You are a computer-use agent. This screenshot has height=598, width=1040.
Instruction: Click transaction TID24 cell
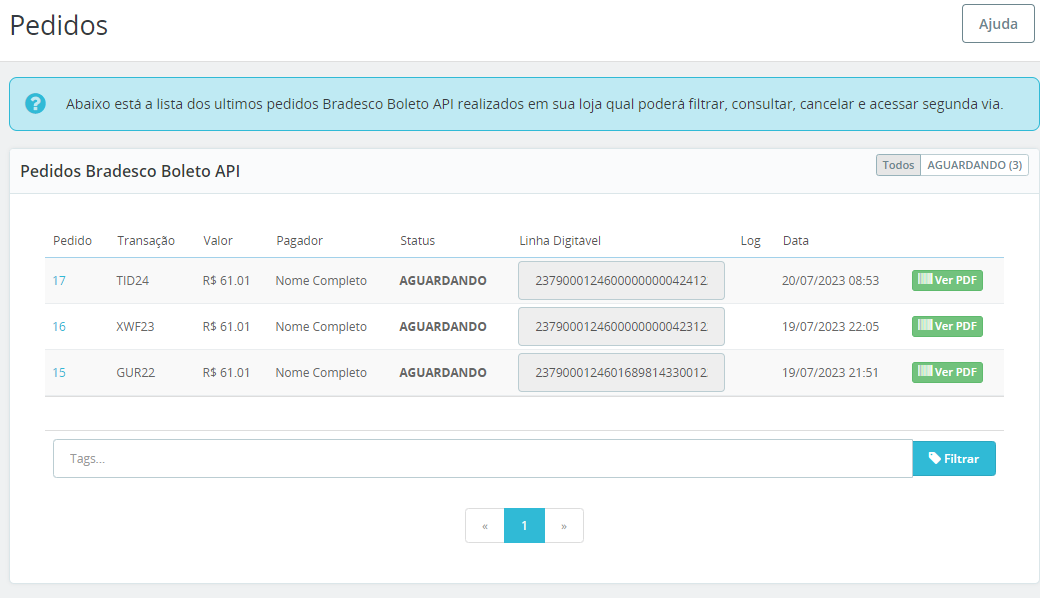click(x=133, y=280)
